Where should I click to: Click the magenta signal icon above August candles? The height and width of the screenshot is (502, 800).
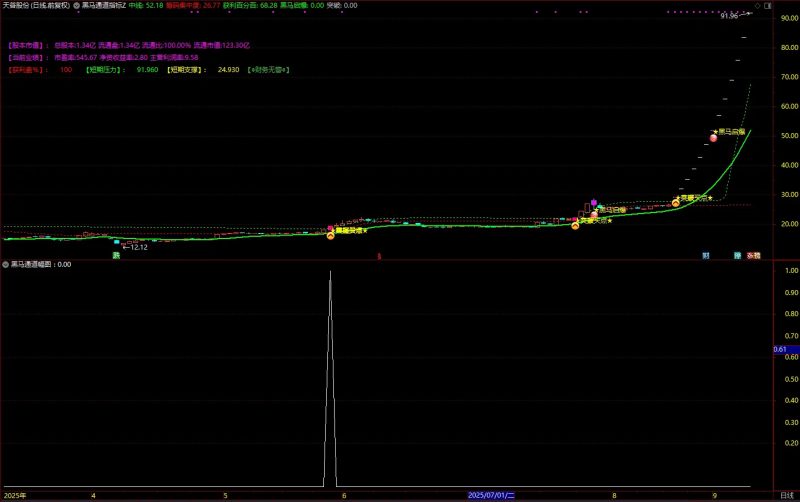click(x=594, y=203)
